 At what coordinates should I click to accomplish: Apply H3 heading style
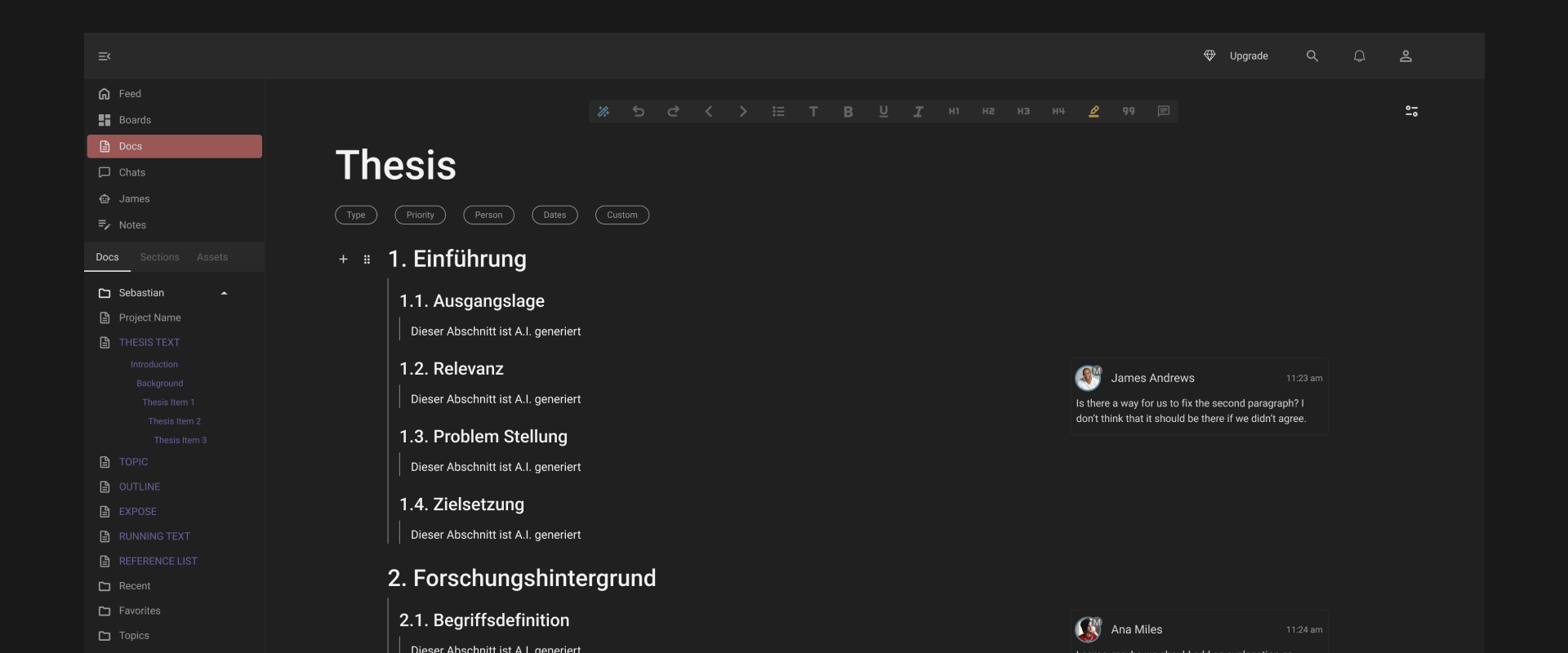click(1023, 111)
